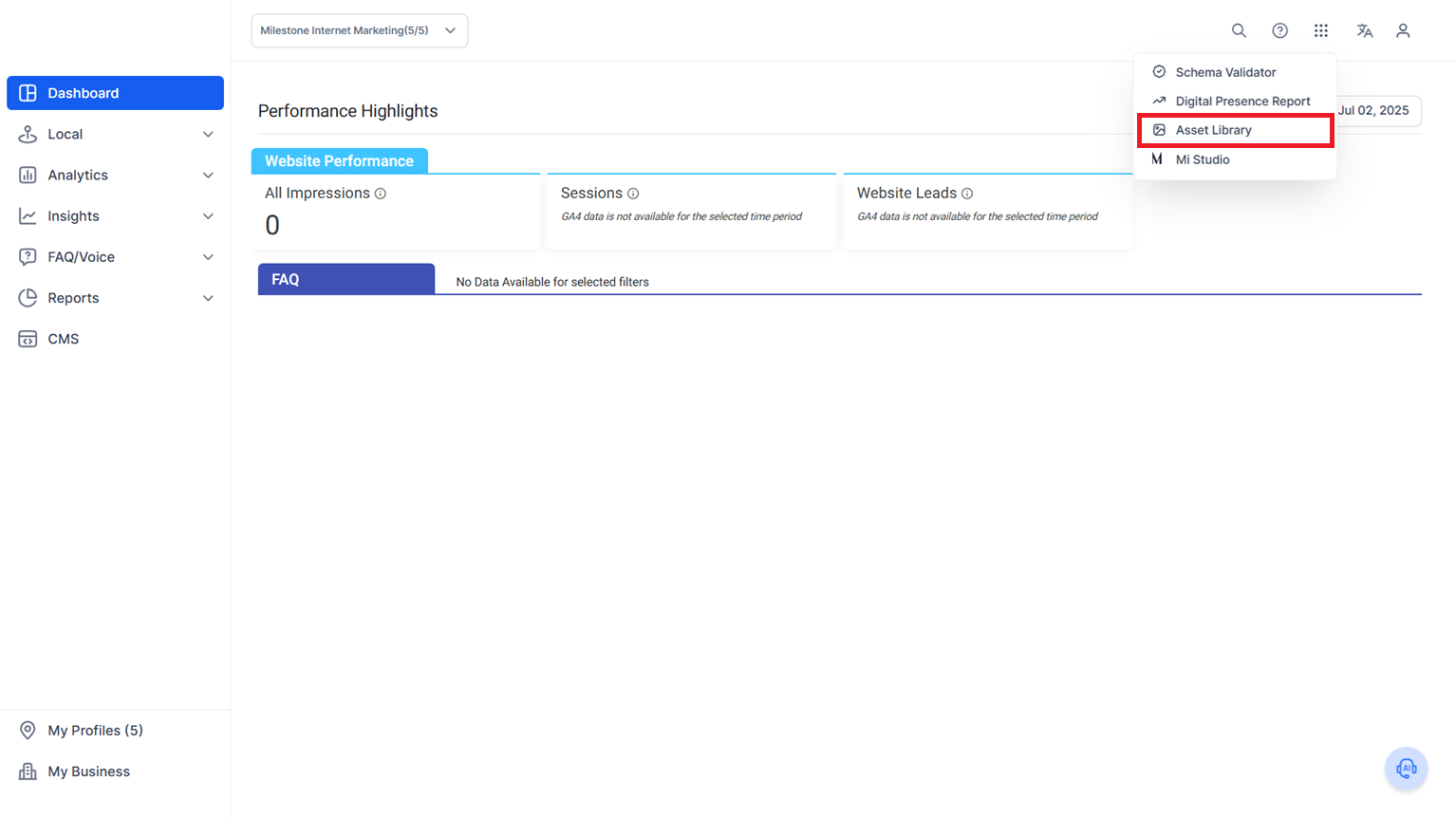Click the Asset Library image icon
Image resolution: width=1456 pixels, height=818 pixels.
coord(1159,130)
